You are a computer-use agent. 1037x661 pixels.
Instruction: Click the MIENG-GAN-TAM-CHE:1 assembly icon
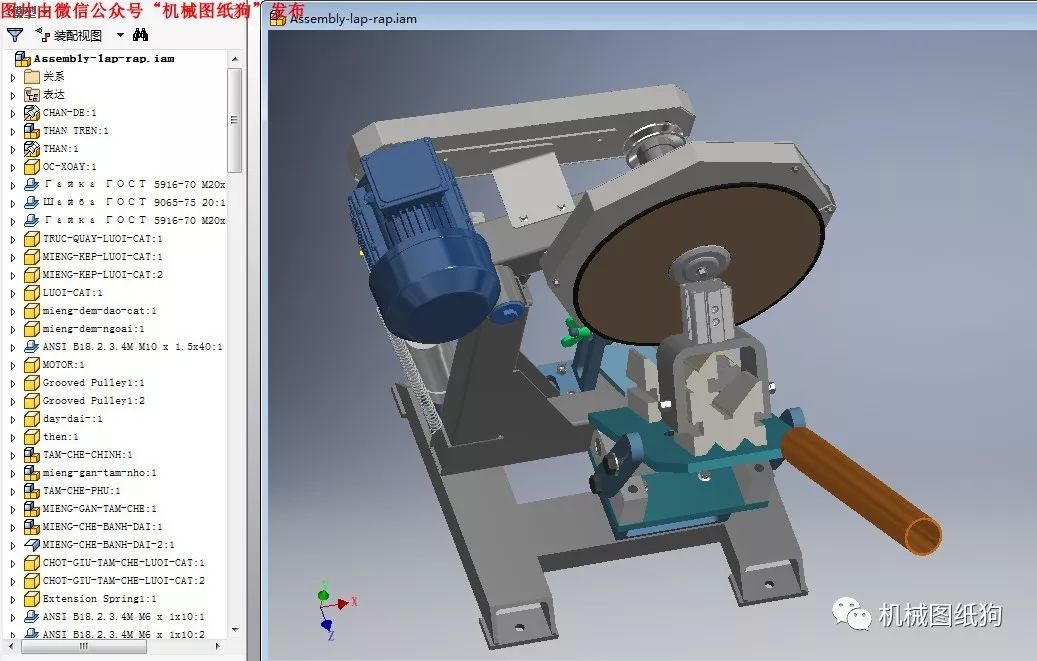[32, 508]
